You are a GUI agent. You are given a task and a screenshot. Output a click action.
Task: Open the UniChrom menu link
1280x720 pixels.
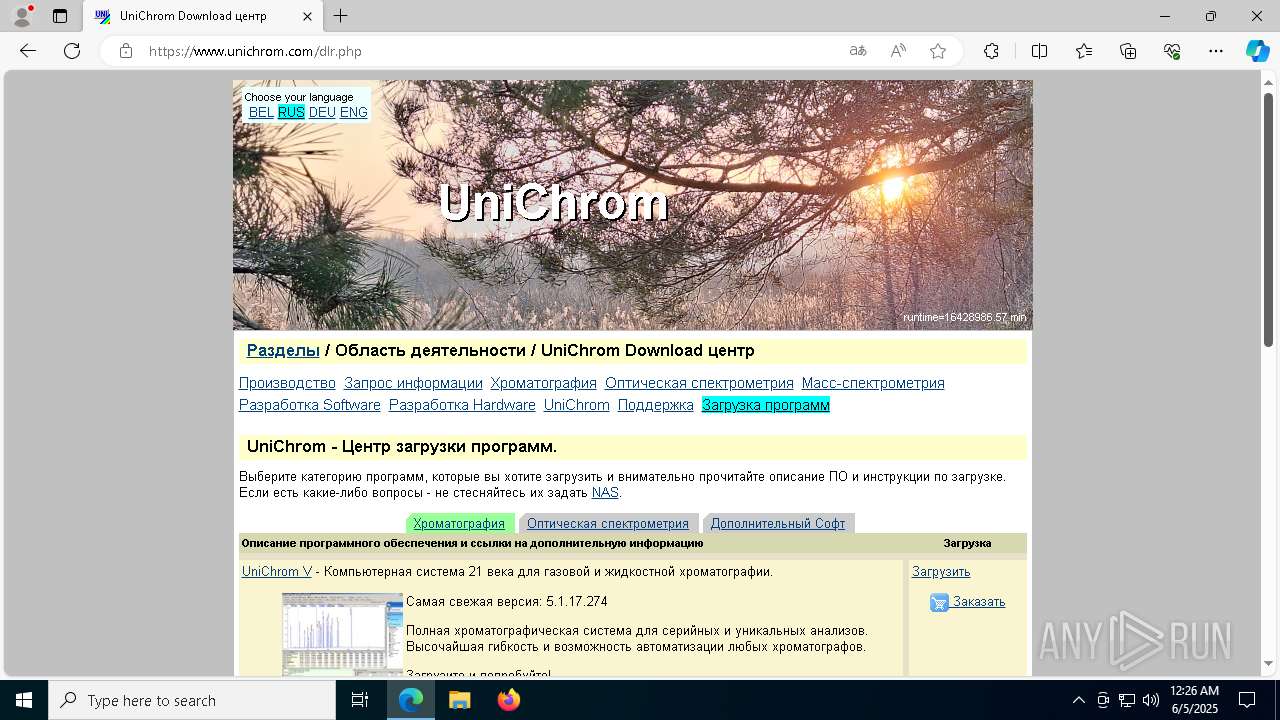click(577, 405)
